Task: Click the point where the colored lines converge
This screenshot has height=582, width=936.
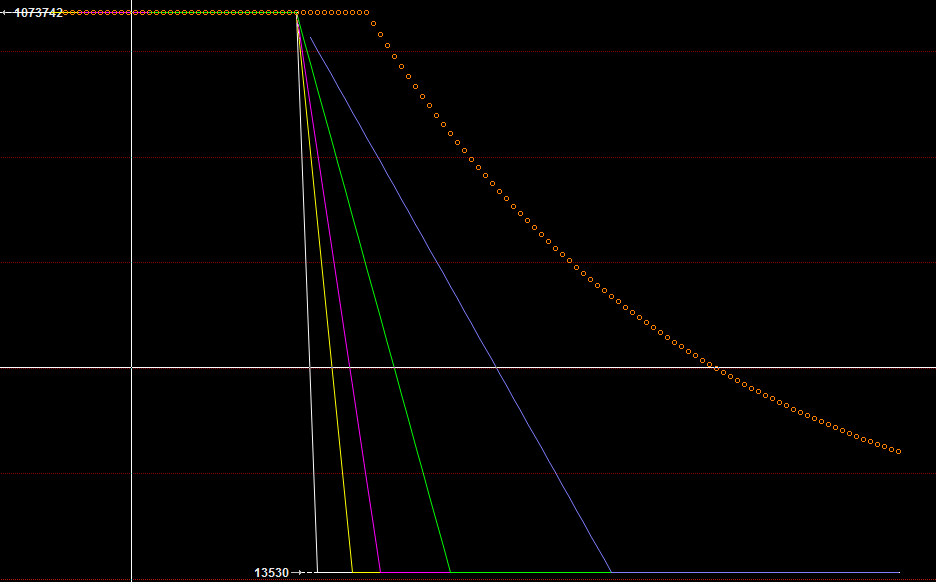Action: coord(297,14)
